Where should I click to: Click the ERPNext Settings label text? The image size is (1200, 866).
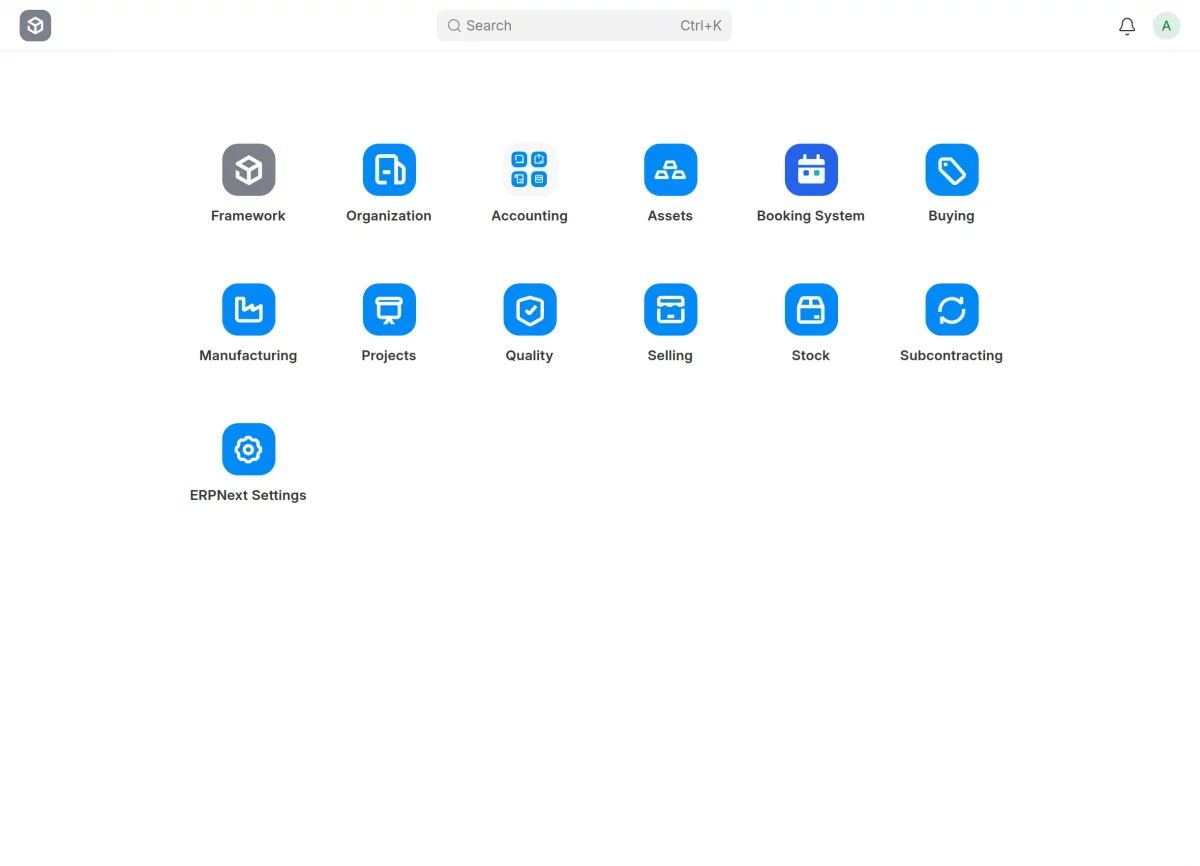[x=248, y=496]
